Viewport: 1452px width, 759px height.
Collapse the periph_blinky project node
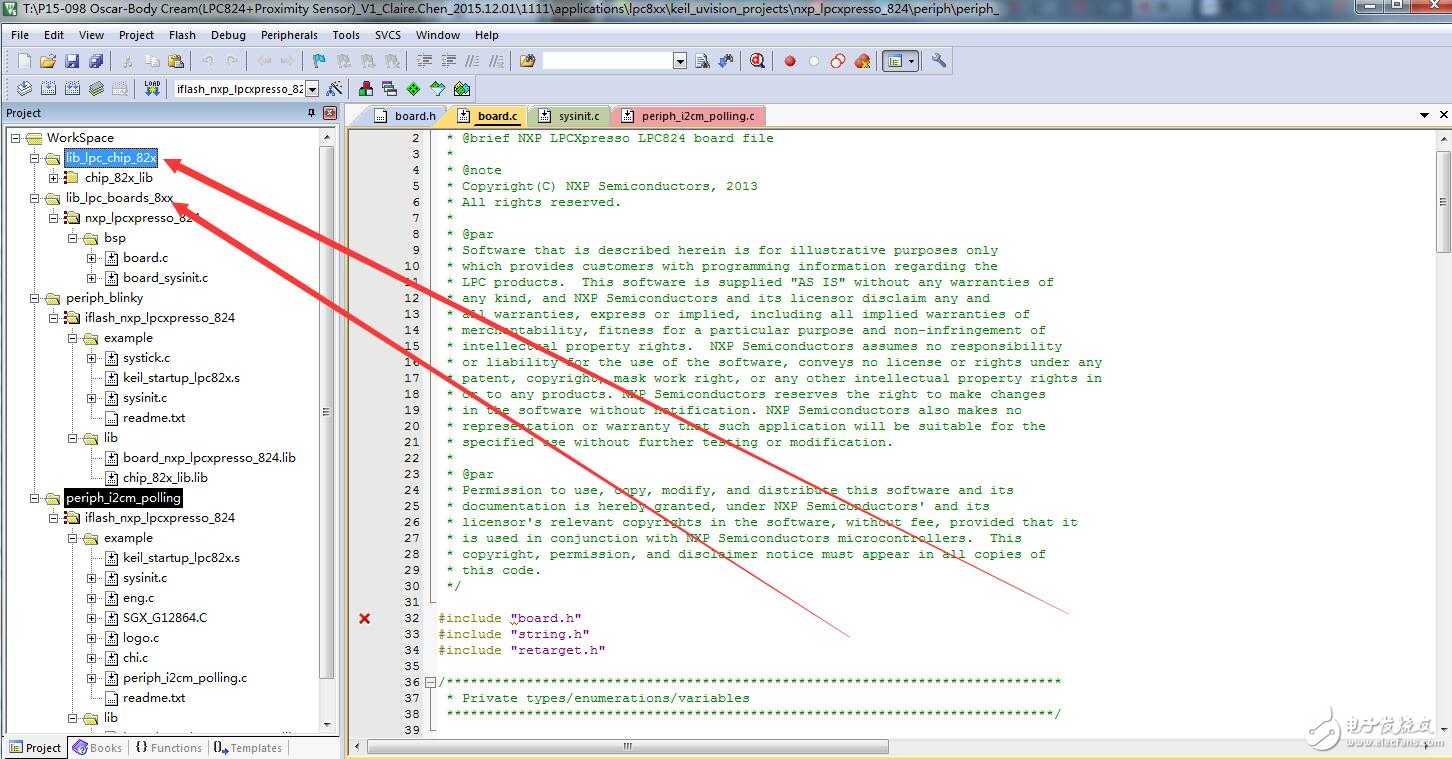pos(35,298)
